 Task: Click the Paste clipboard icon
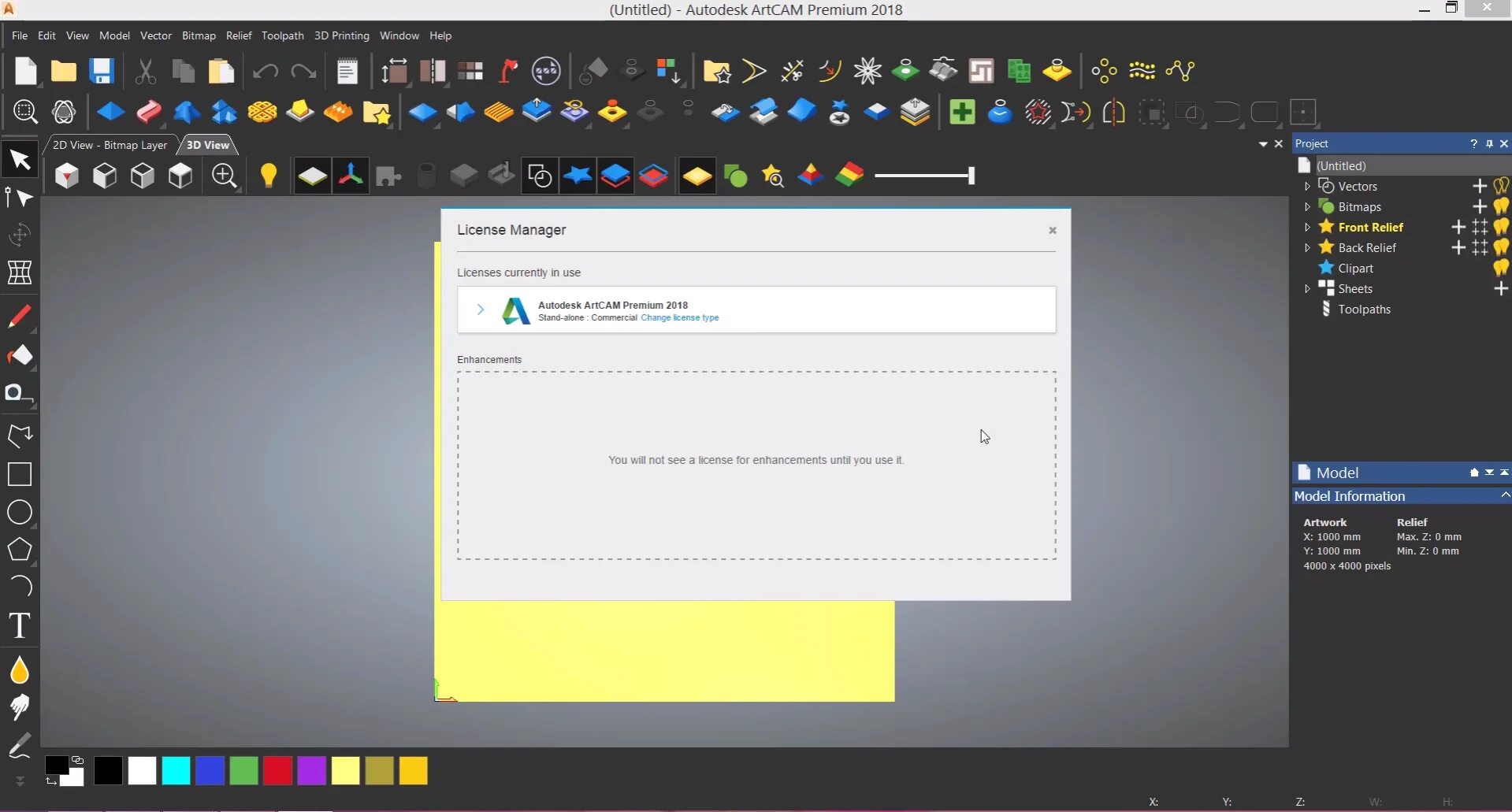(221, 71)
